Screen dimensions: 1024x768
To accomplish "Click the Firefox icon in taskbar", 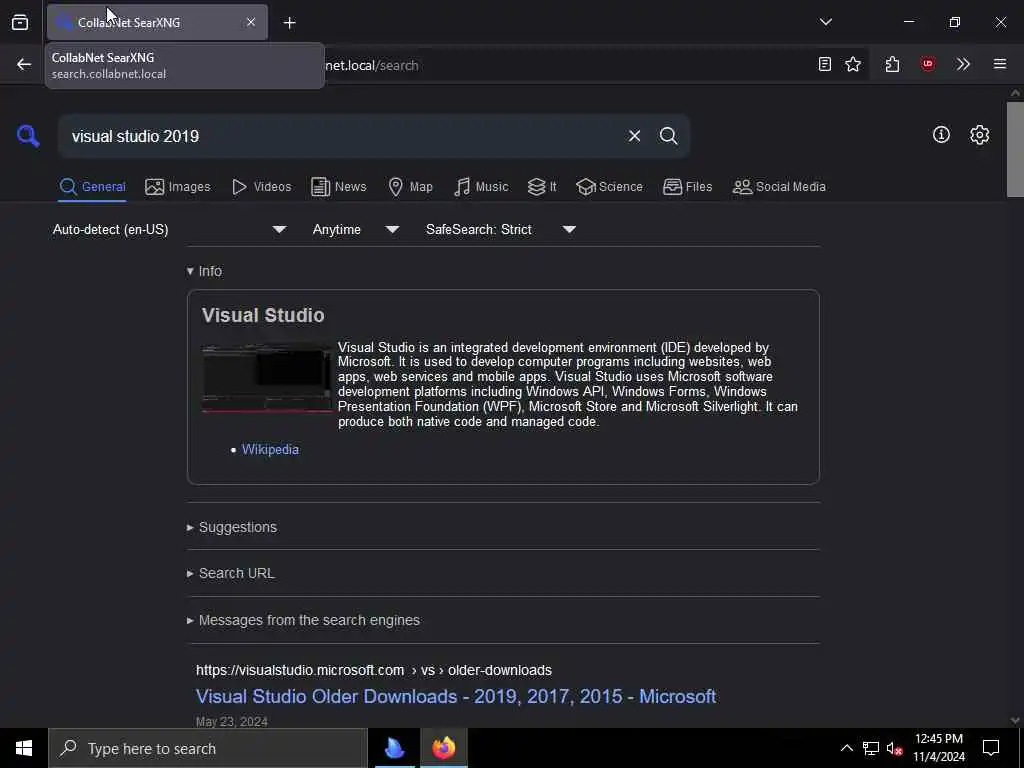I will [443, 748].
